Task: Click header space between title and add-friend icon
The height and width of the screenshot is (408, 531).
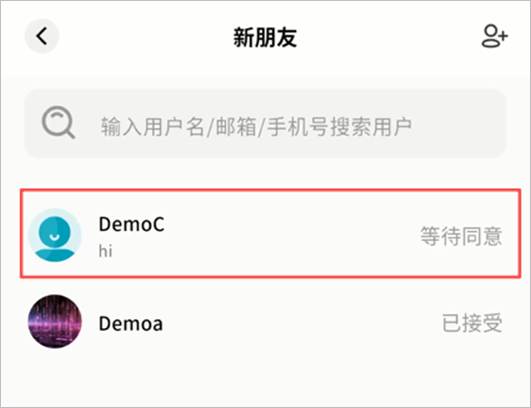Action: (388, 37)
